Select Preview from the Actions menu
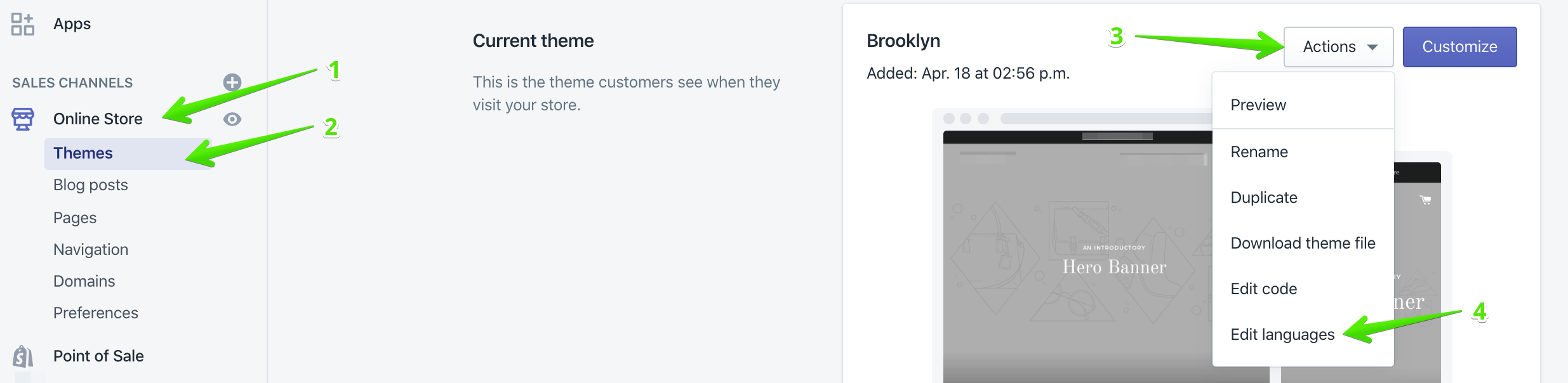Viewport: 1568px width, 383px height. click(x=1258, y=105)
